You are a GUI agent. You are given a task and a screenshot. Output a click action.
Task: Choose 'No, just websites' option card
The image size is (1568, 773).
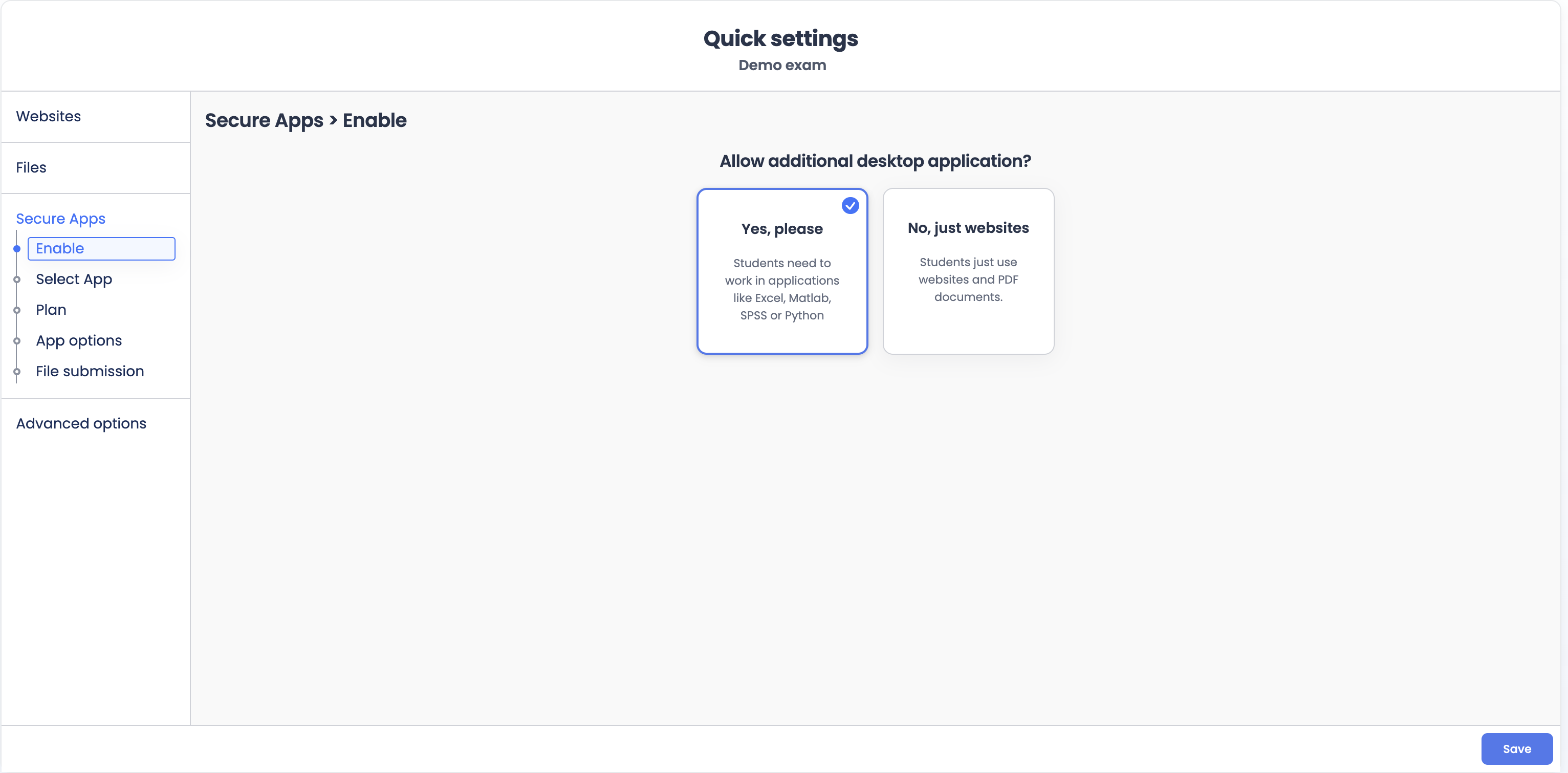968,271
